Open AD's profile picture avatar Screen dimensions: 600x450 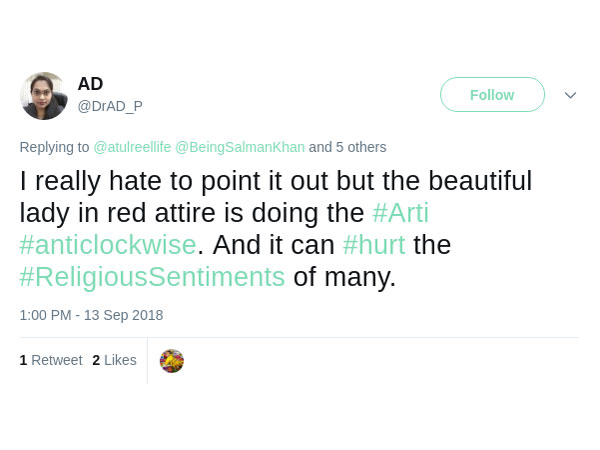pos(43,96)
